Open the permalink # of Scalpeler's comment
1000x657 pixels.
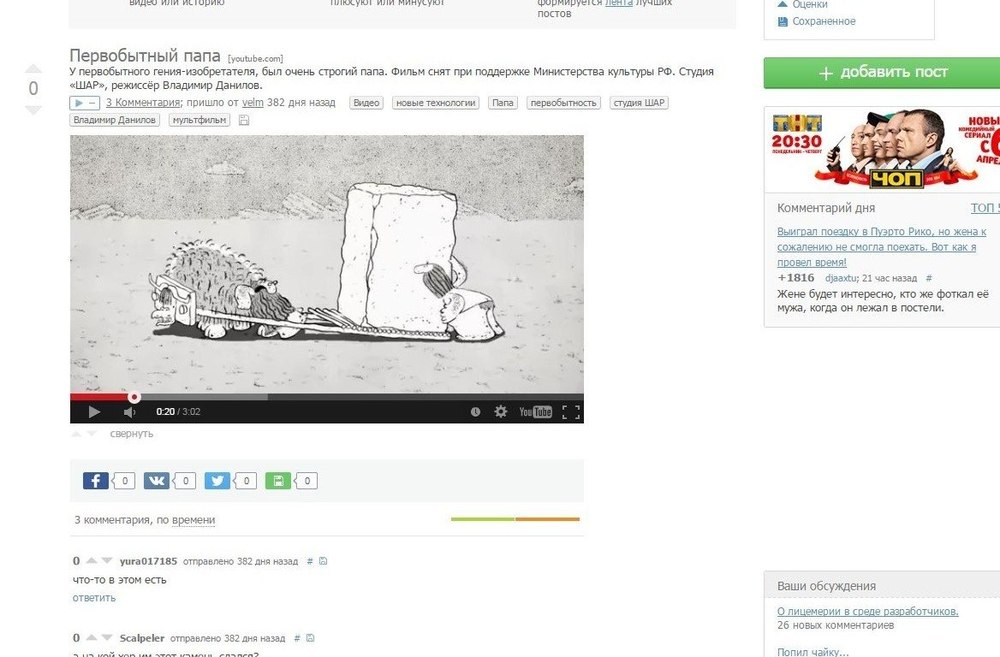[x=297, y=638]
